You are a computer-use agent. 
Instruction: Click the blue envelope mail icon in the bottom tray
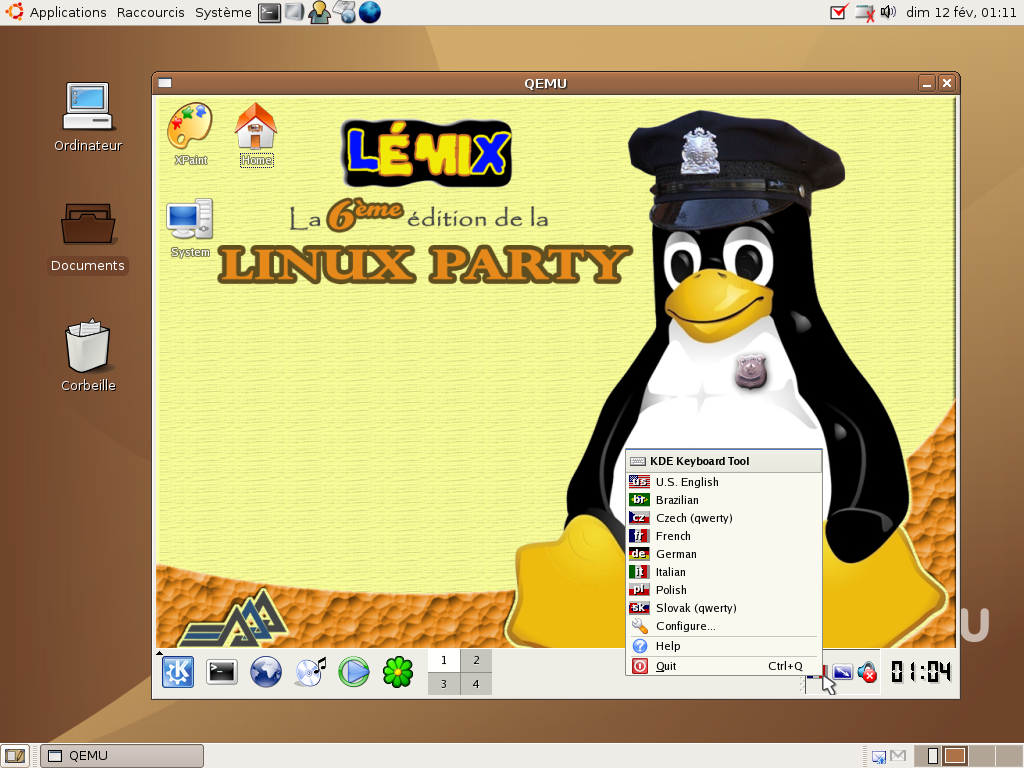tap(879, 757)
